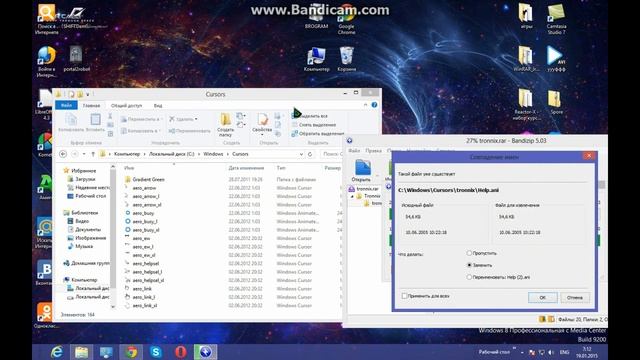Image resolution: width=640 pixels, height=360 pixels.
Task: Check the Применить для всех checkbox
Action: 425,296
